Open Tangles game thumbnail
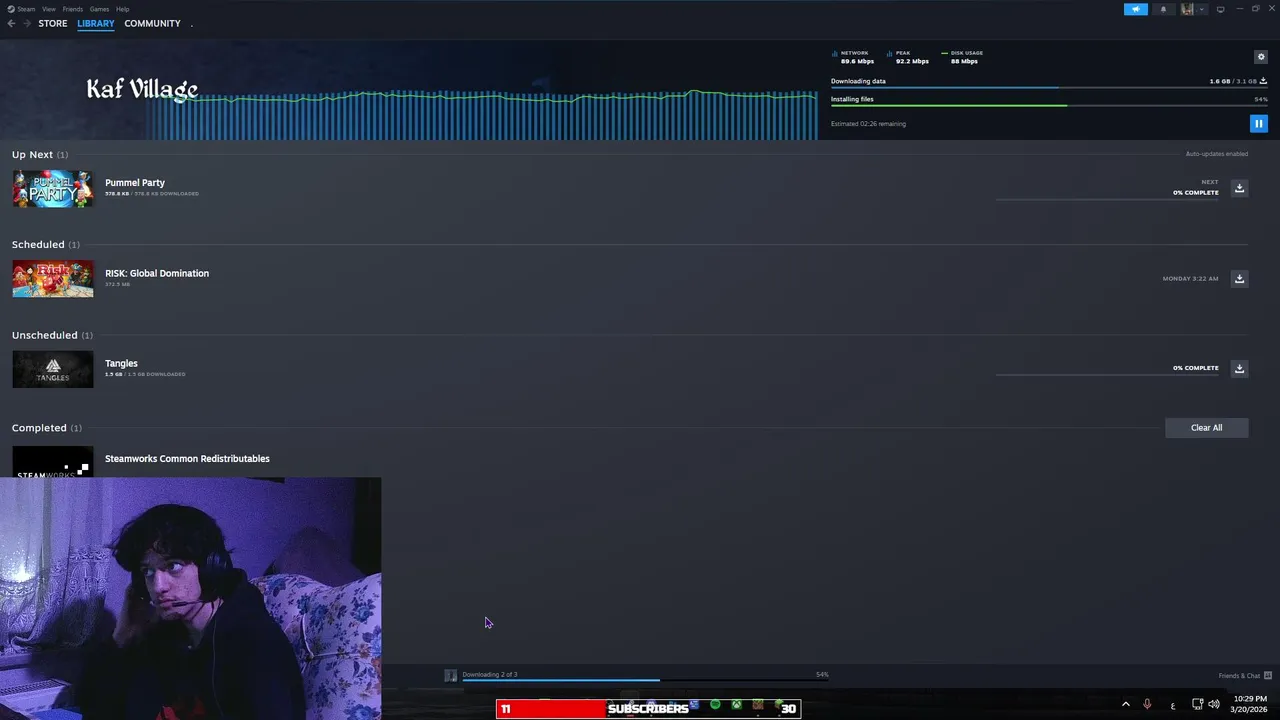This screenshot has width=1280, height=720. click(x=52, y=369)
